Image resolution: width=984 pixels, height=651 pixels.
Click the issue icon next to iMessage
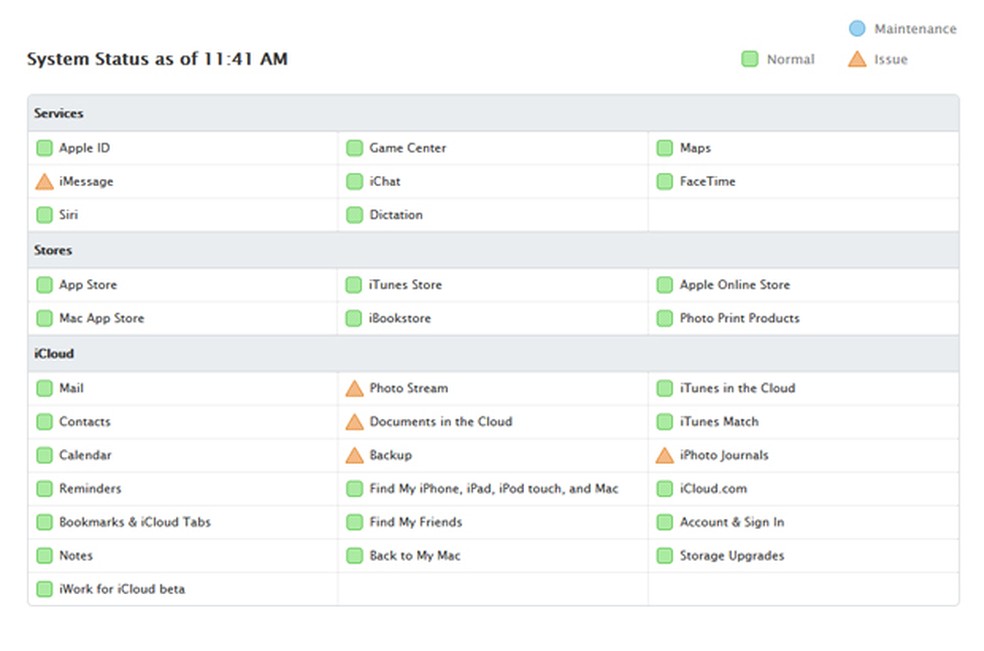pos(44,181)
